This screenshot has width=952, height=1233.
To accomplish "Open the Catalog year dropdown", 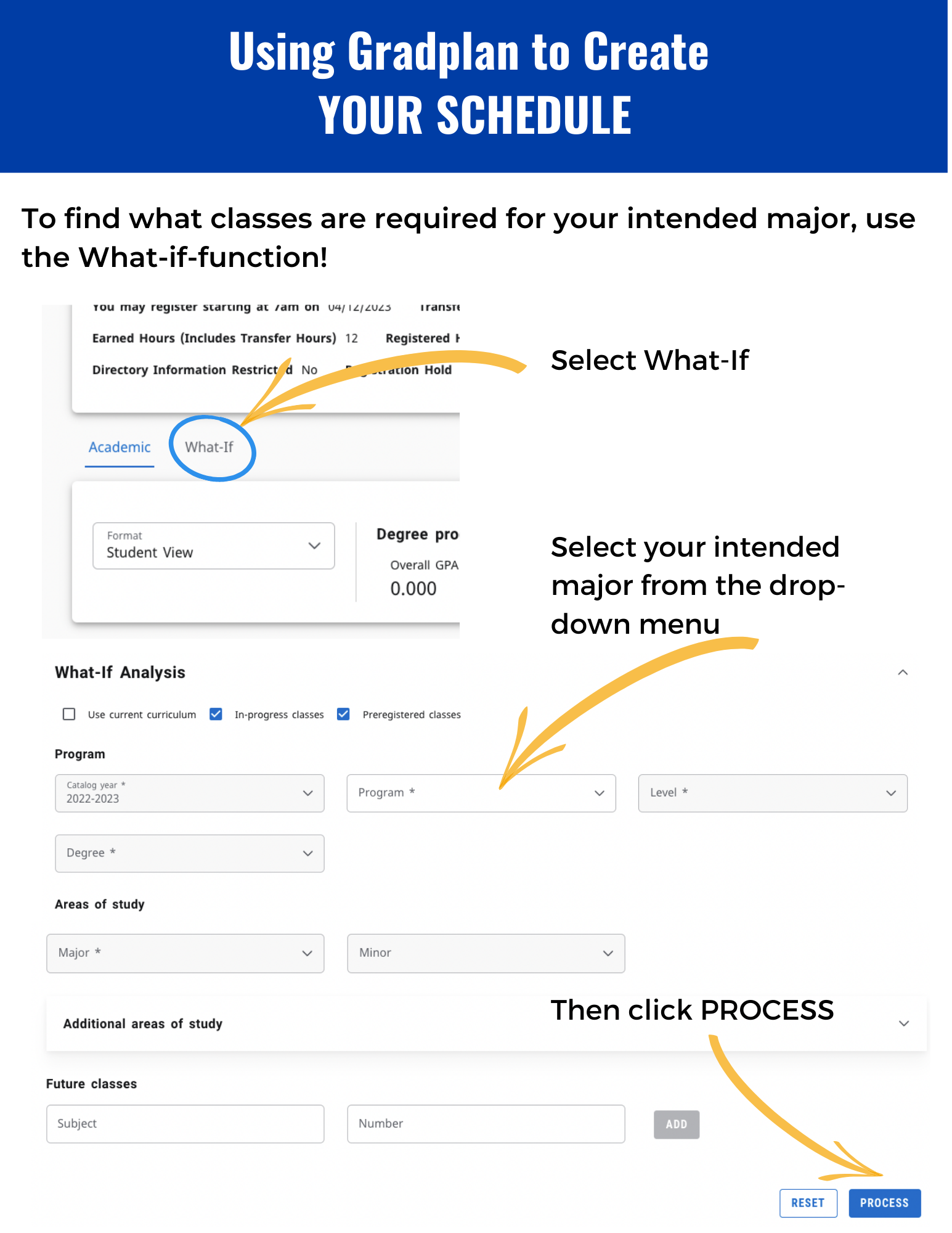I will coord(189,793).
